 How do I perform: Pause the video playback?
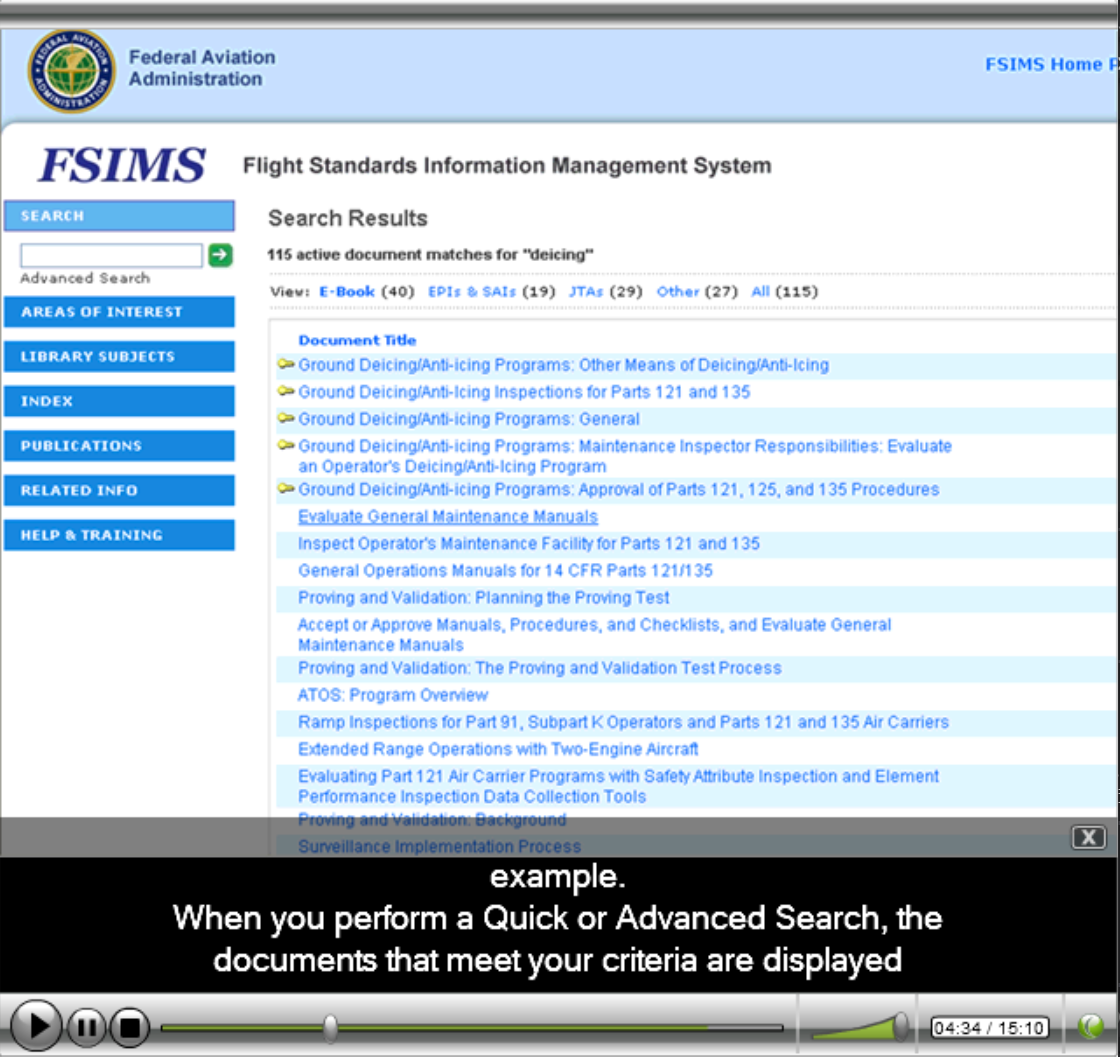[x=87, y=1027]
